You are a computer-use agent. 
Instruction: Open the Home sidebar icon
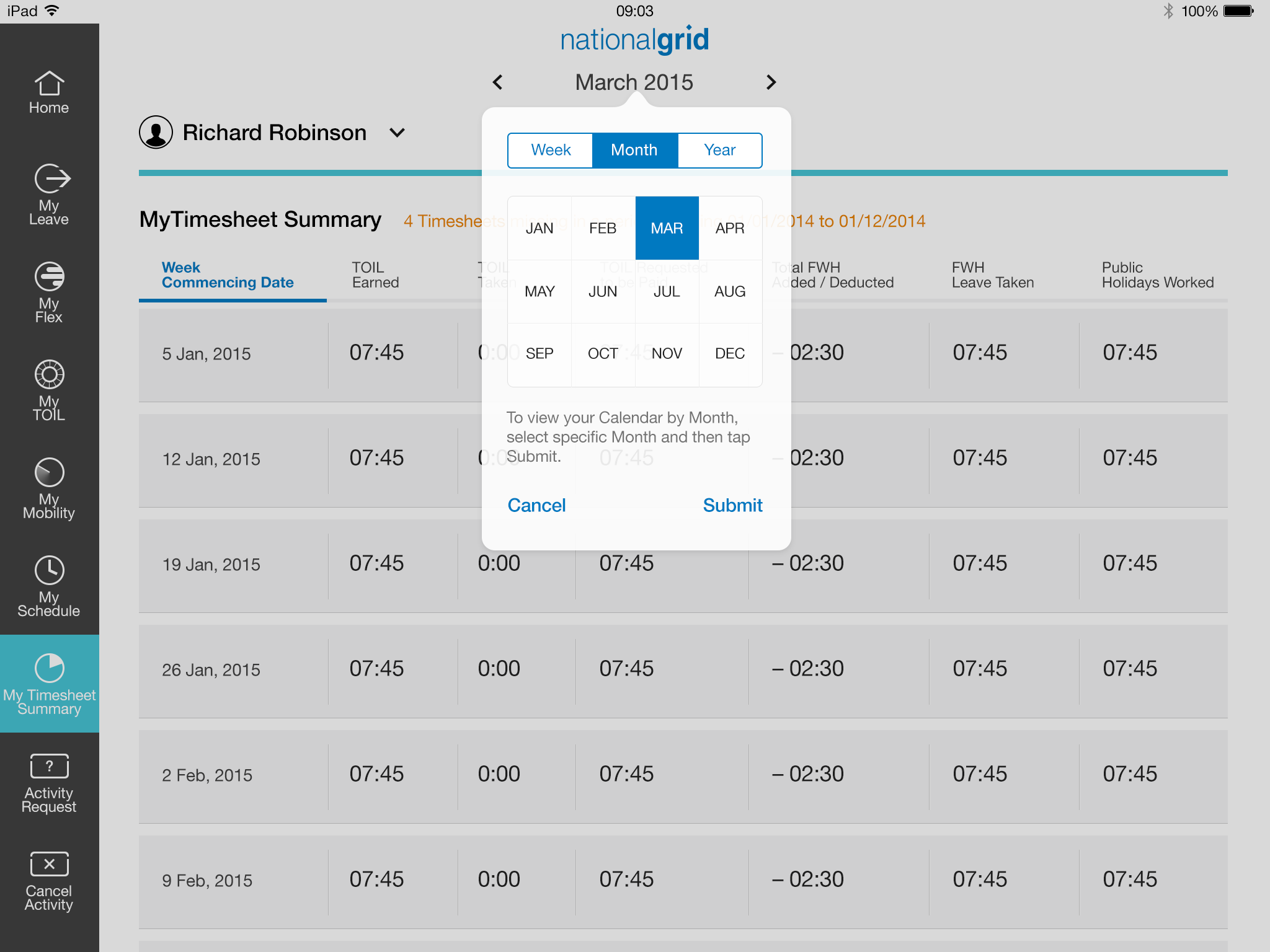tap(49, 92)
